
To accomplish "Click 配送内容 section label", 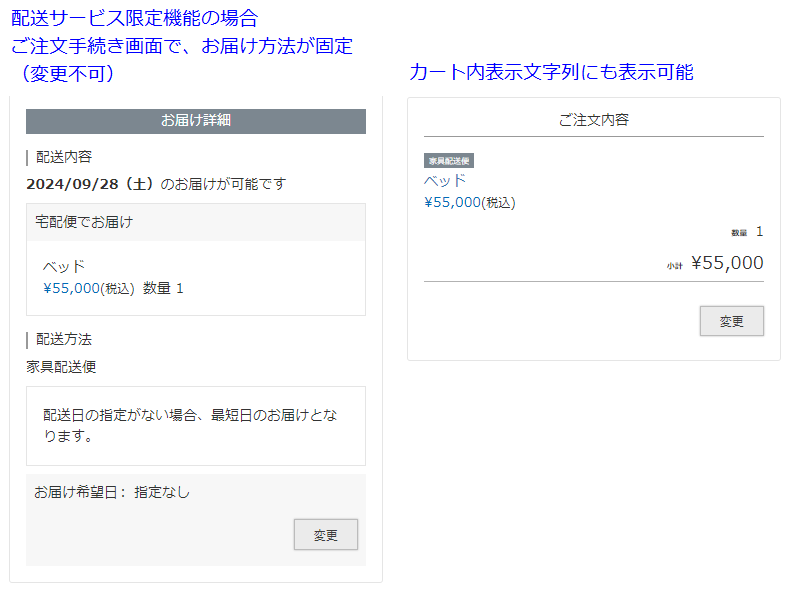I will click(64, 157).
